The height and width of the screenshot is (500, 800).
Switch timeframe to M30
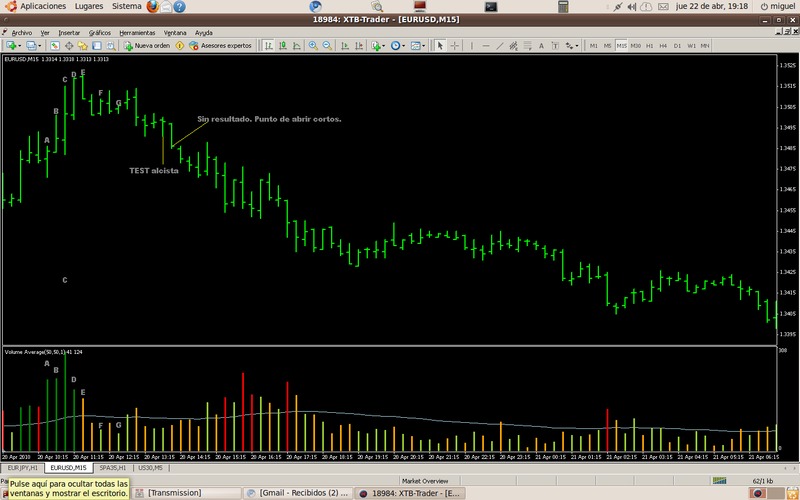click(x=635, y=46)
